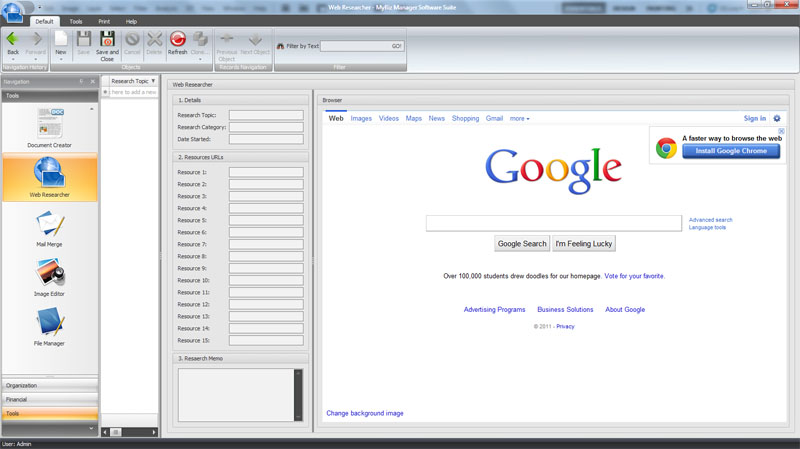Click the Sign in link

tap(755, 118)
